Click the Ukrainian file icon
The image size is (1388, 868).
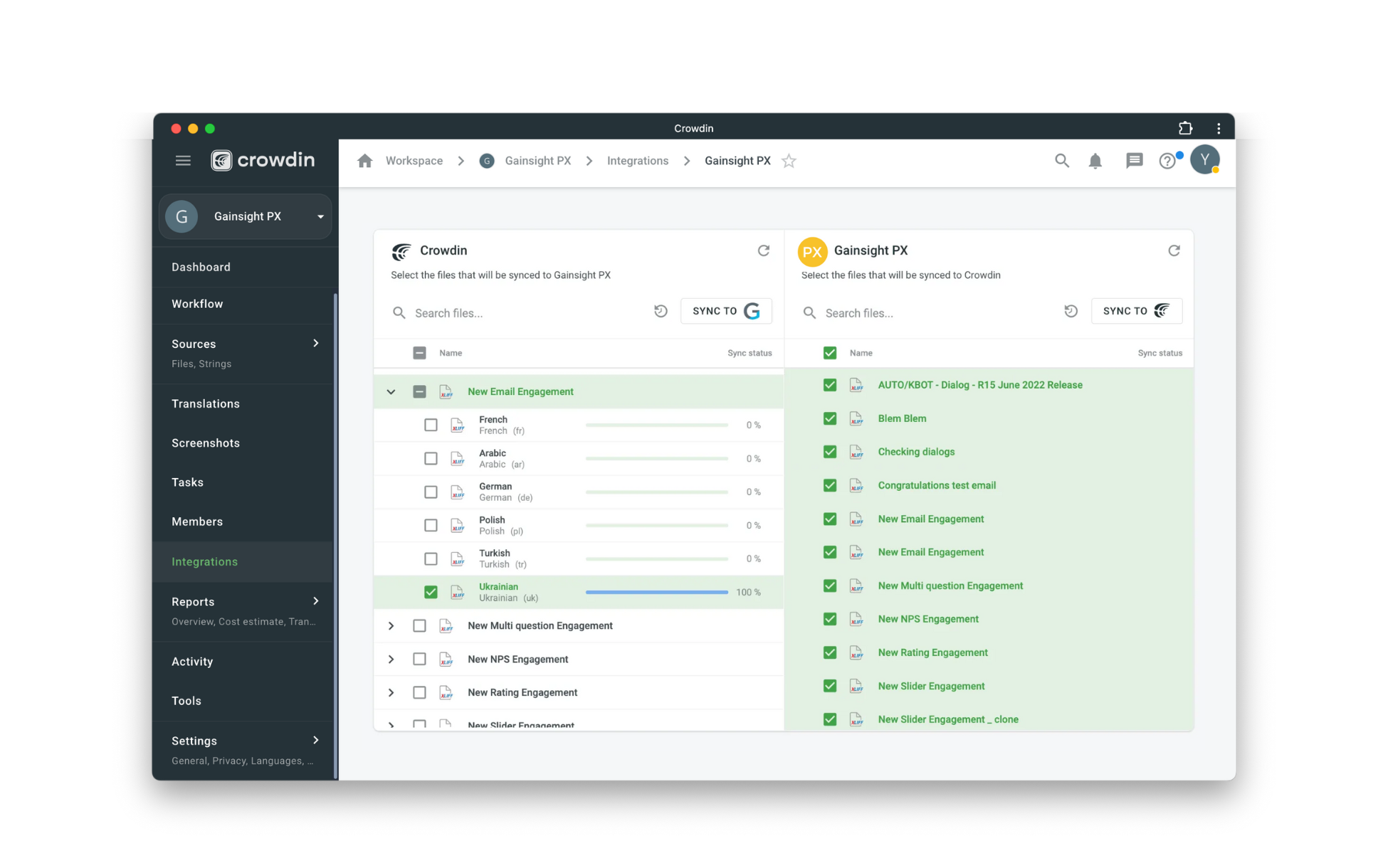pyautogui.click(x=458, y=592)
